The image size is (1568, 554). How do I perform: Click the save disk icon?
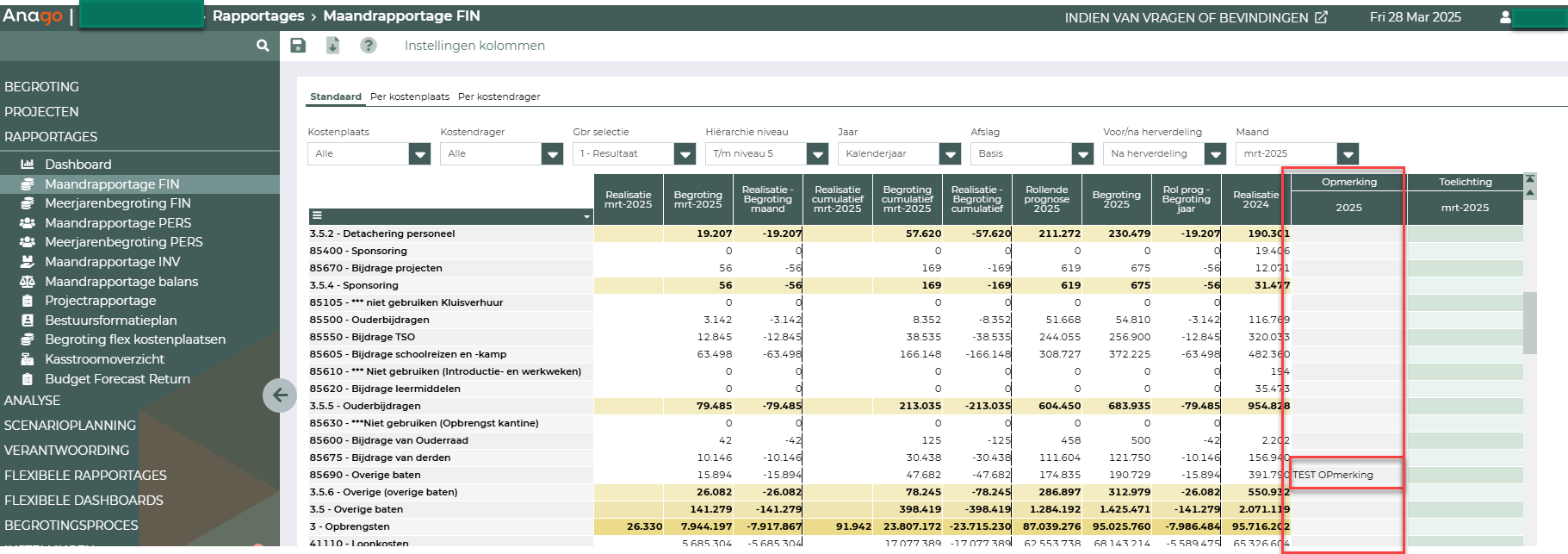[x=298, y=46]
